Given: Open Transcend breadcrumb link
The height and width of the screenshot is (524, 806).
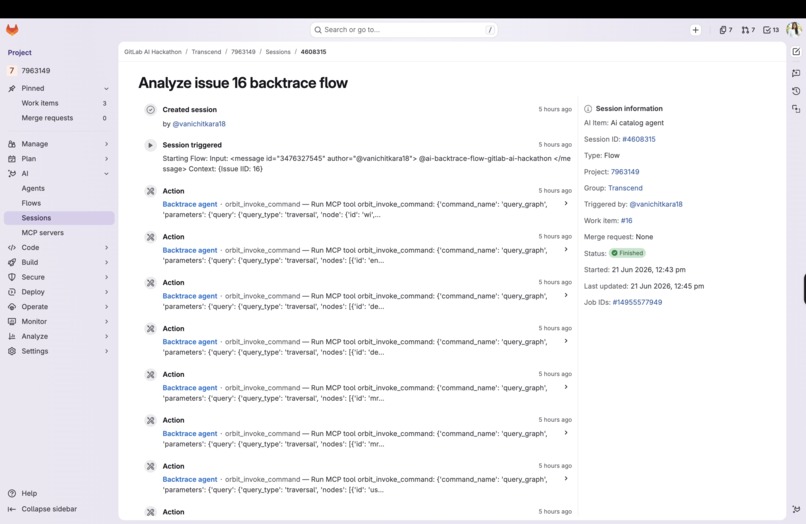Looking at the screenshot, I should [206, 52].
